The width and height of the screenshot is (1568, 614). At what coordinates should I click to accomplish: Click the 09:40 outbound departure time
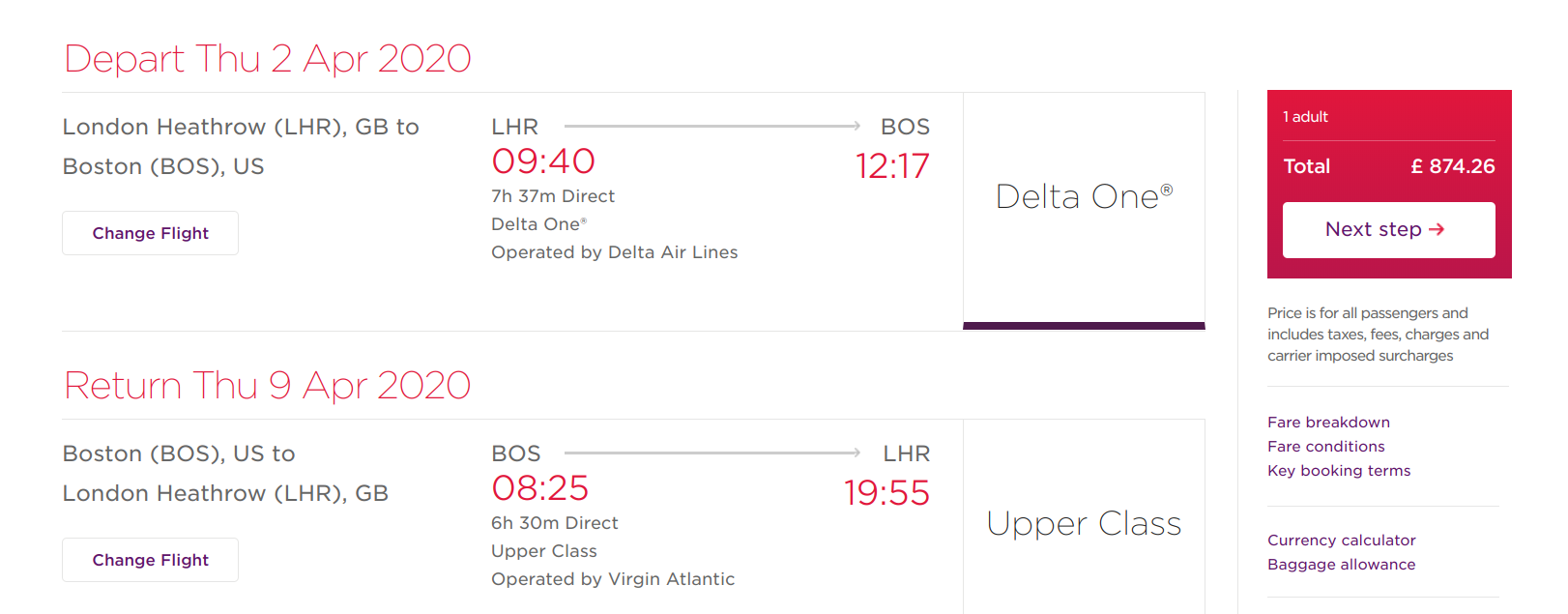click(543, 161)
